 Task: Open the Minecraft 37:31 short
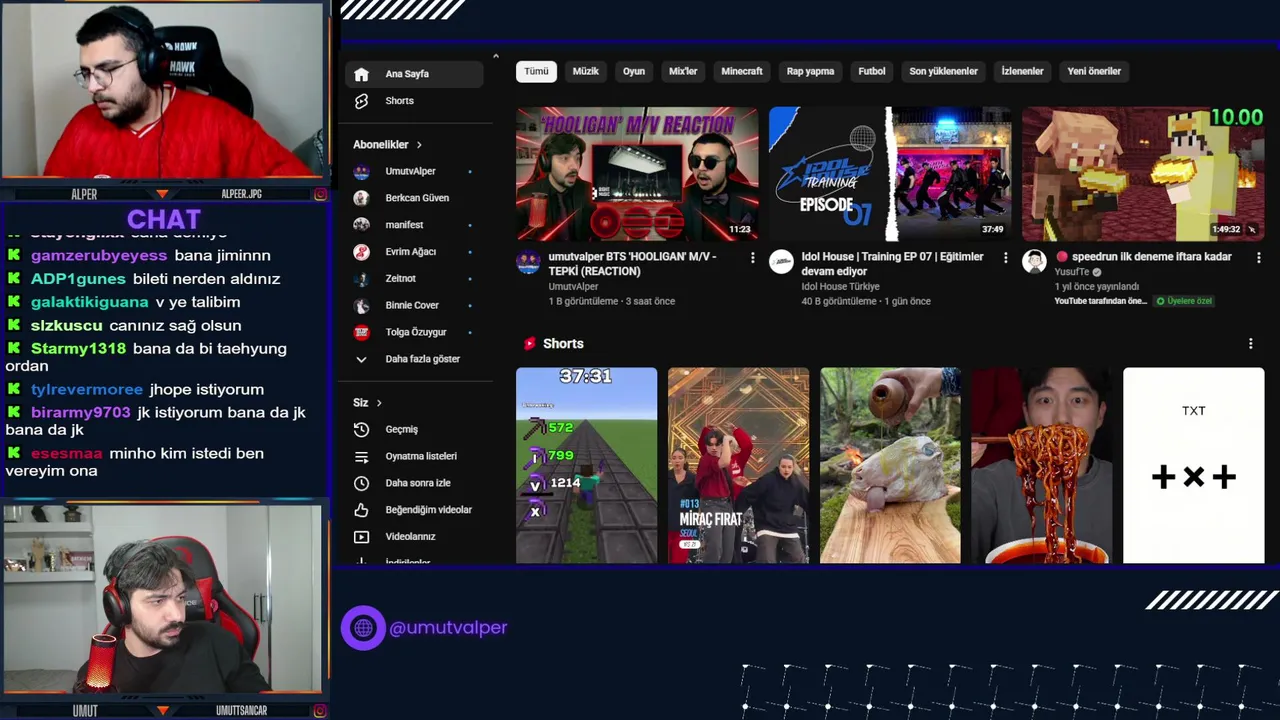pos(586,465)
